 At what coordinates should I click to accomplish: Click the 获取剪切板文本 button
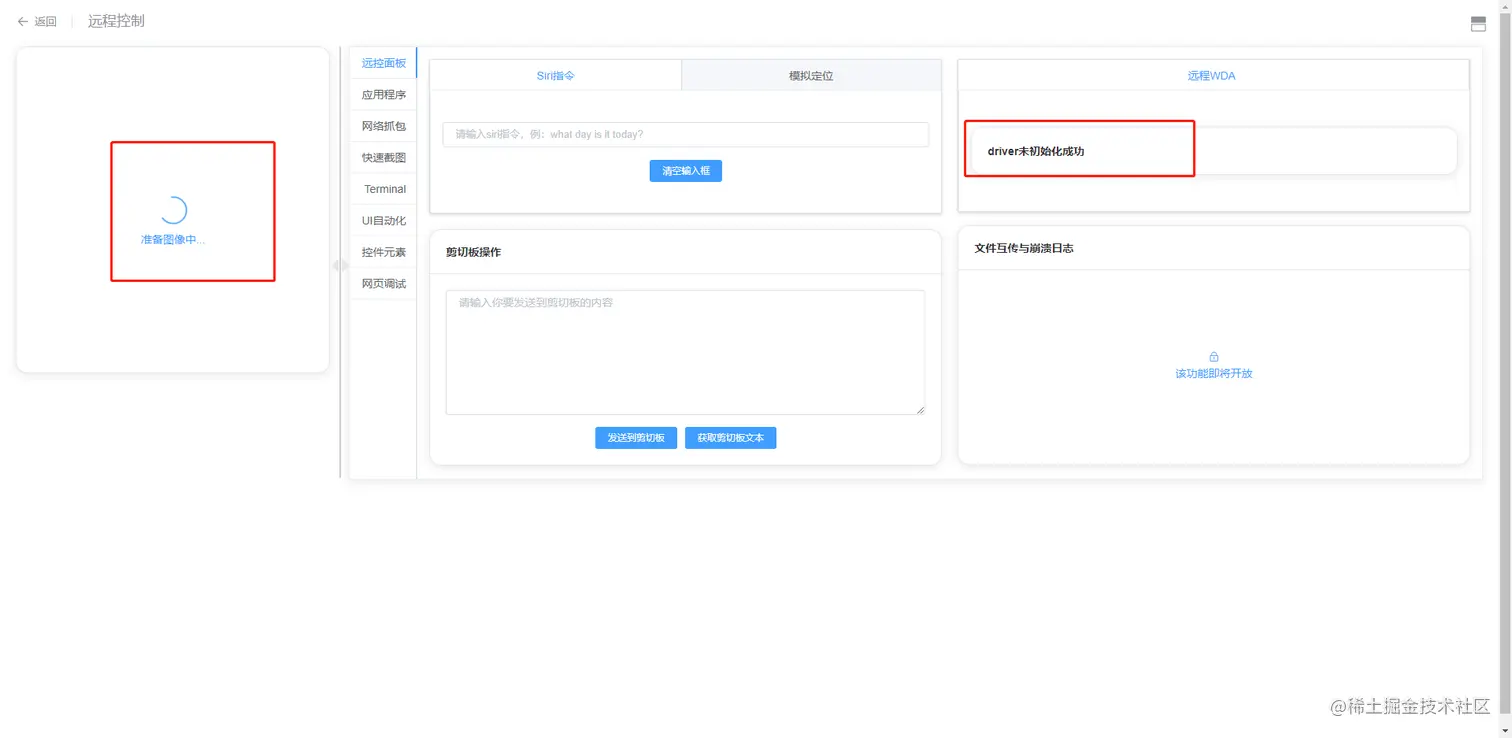pos(731,438)
